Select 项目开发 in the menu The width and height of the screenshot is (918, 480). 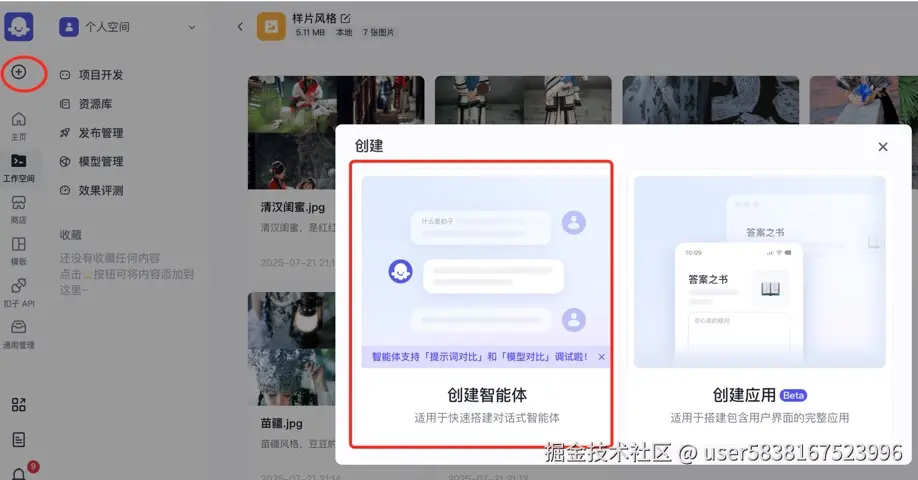[x=92, y=75]
